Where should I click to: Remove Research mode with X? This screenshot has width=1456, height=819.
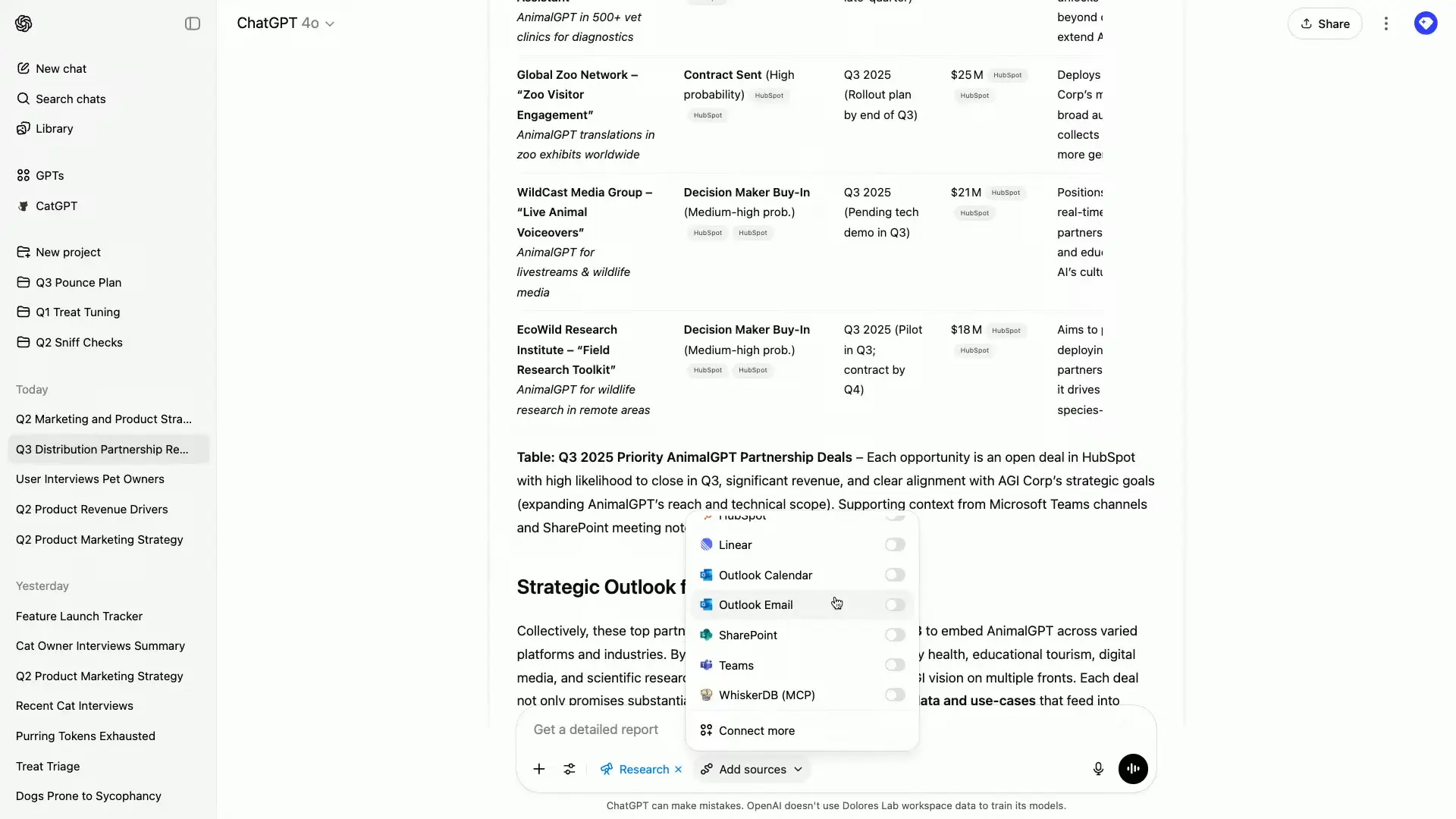pyautogui.click(x=679, y=769)
